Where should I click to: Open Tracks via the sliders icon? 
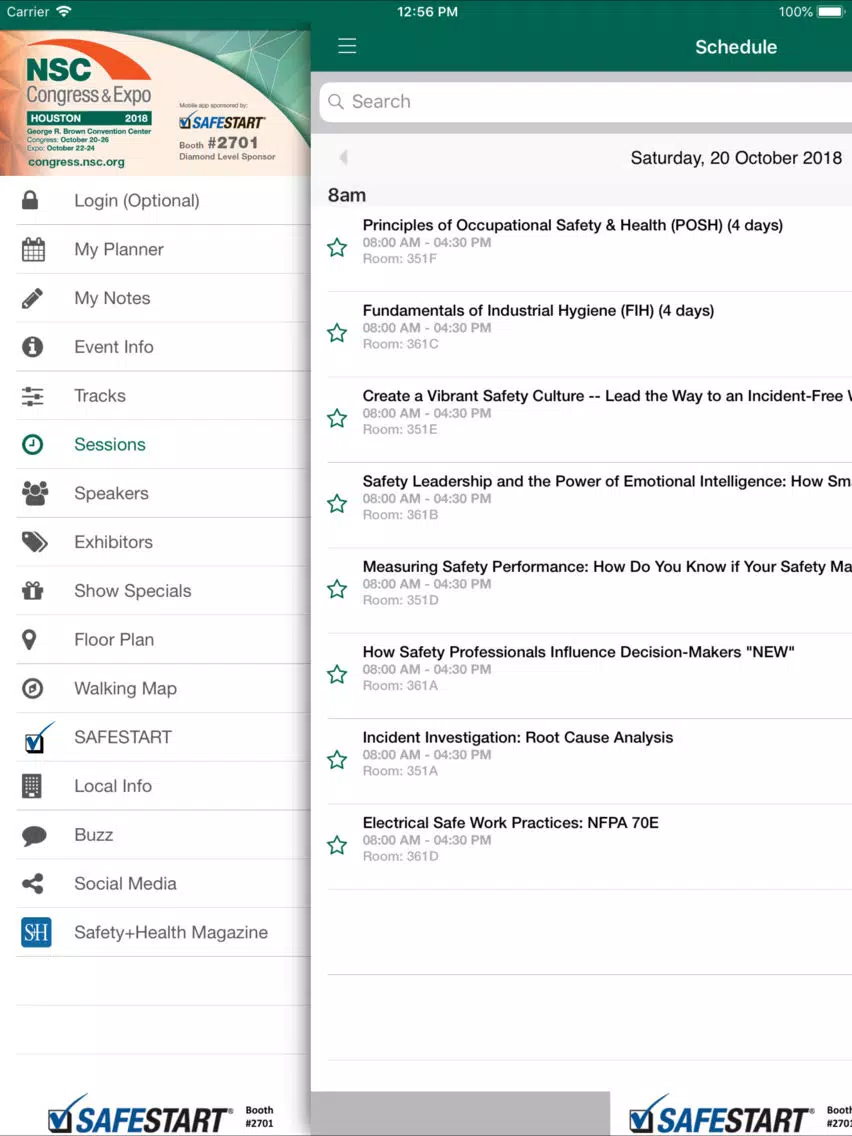click(x=33, y=396)
